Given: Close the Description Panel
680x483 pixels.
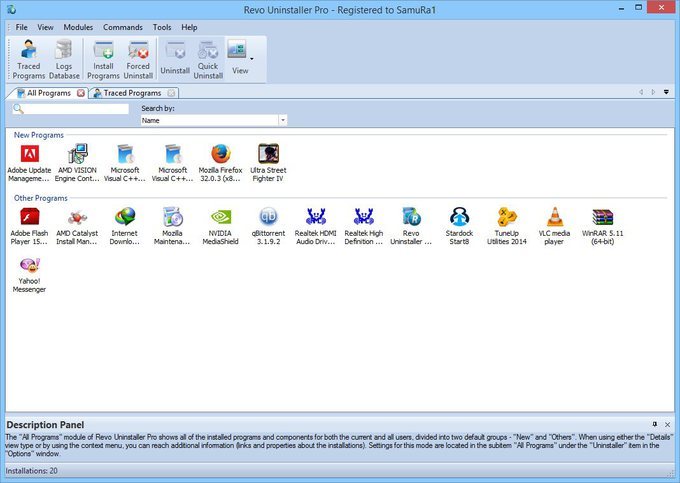Looking at the screenshot, I should (667, 424).
